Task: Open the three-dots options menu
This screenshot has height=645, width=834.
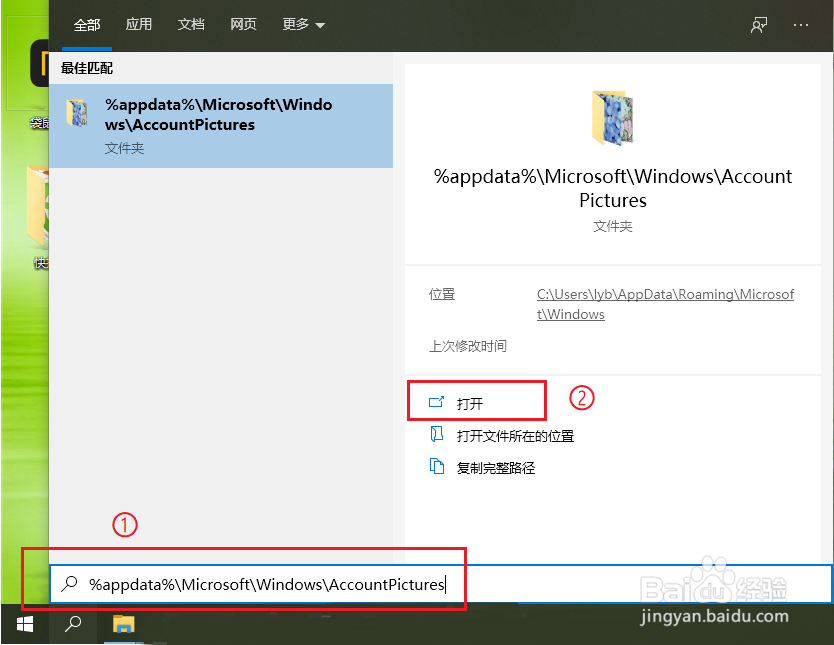Action: click(x=800, y=24)
